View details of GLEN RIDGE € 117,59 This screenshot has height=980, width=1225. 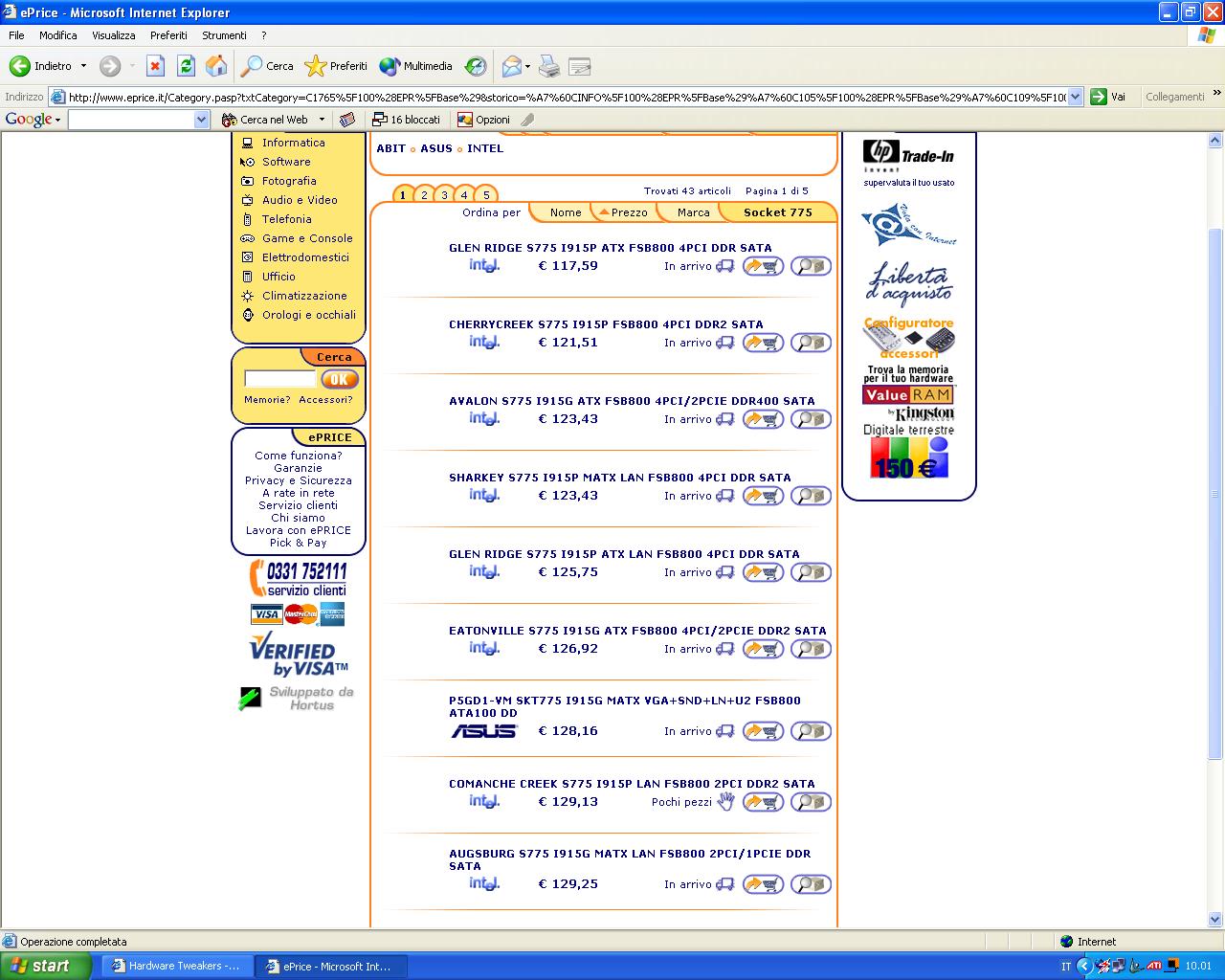[x=811, y=266]
